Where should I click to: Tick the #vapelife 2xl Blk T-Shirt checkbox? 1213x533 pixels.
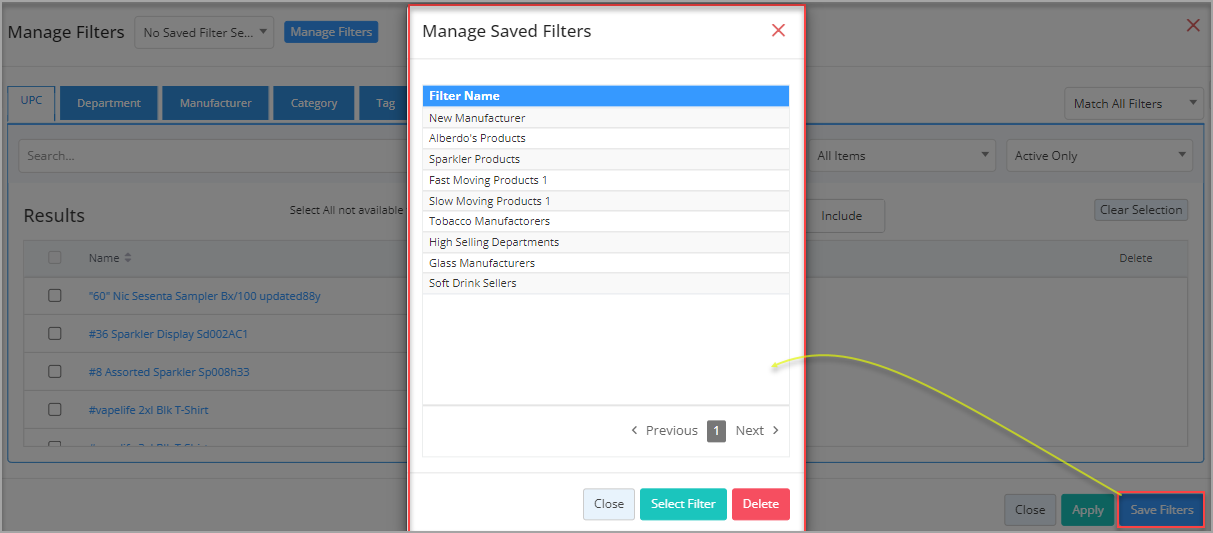(55, 410)
